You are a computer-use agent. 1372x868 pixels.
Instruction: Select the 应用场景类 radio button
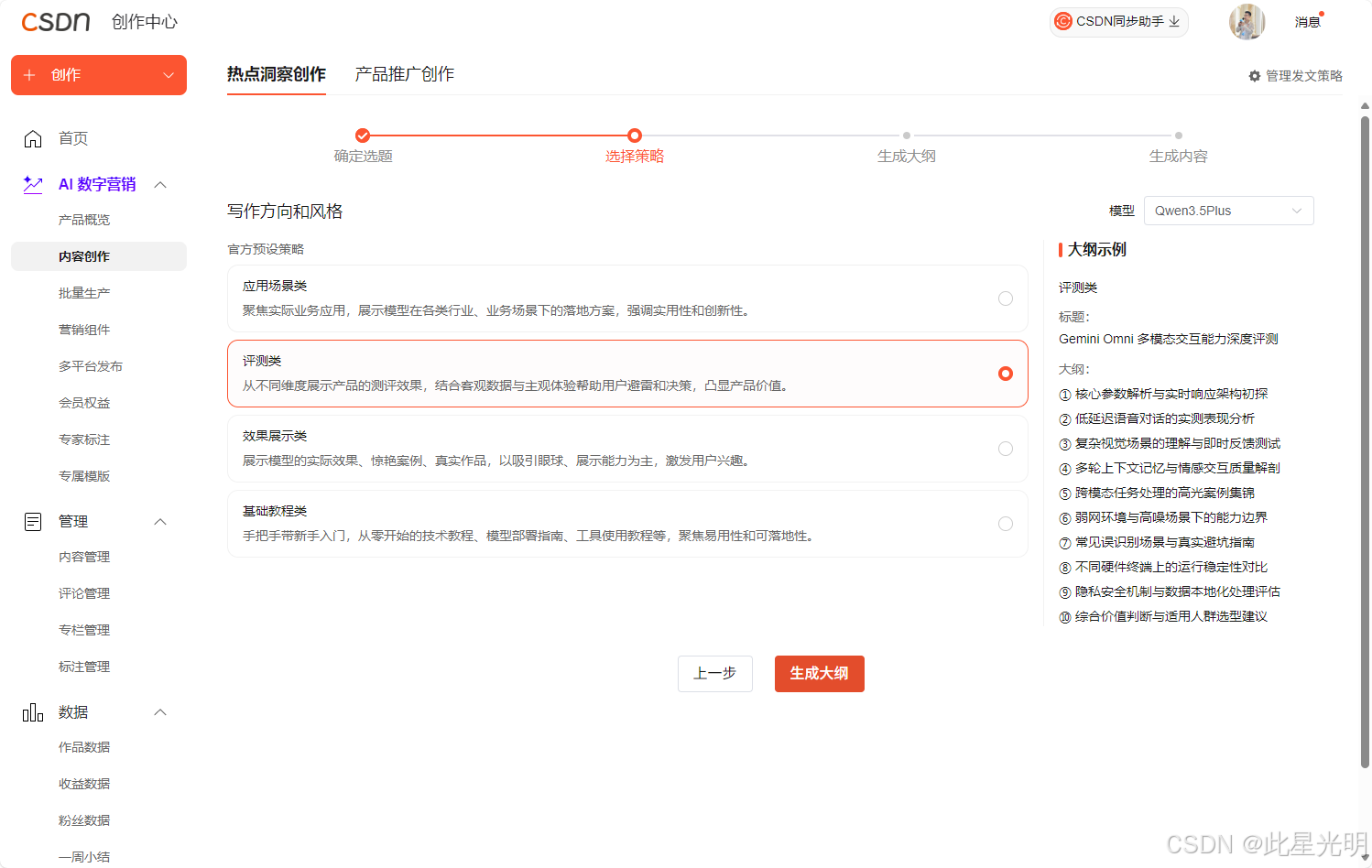pos(1006,298)
